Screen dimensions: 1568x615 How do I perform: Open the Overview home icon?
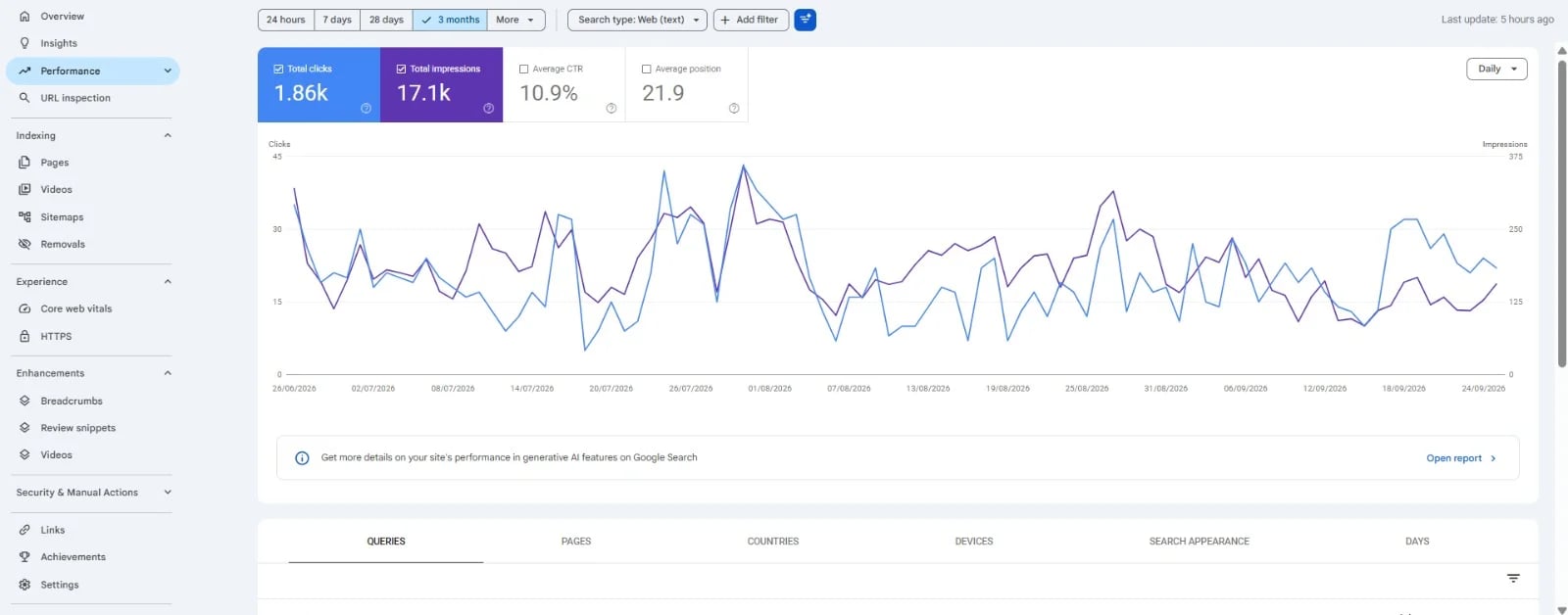click(24, 17)
